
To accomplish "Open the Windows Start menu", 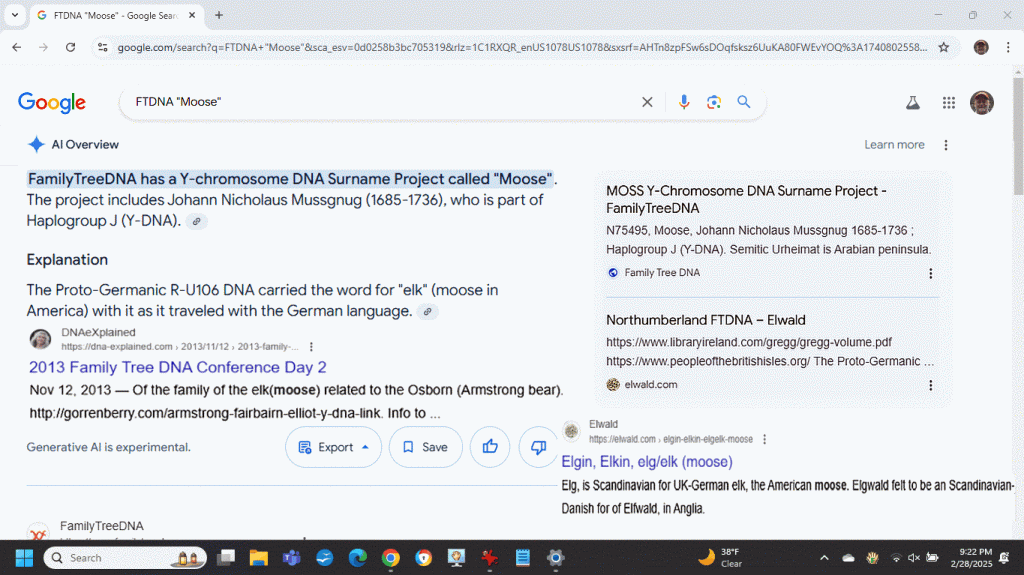I will pos(24,557).
